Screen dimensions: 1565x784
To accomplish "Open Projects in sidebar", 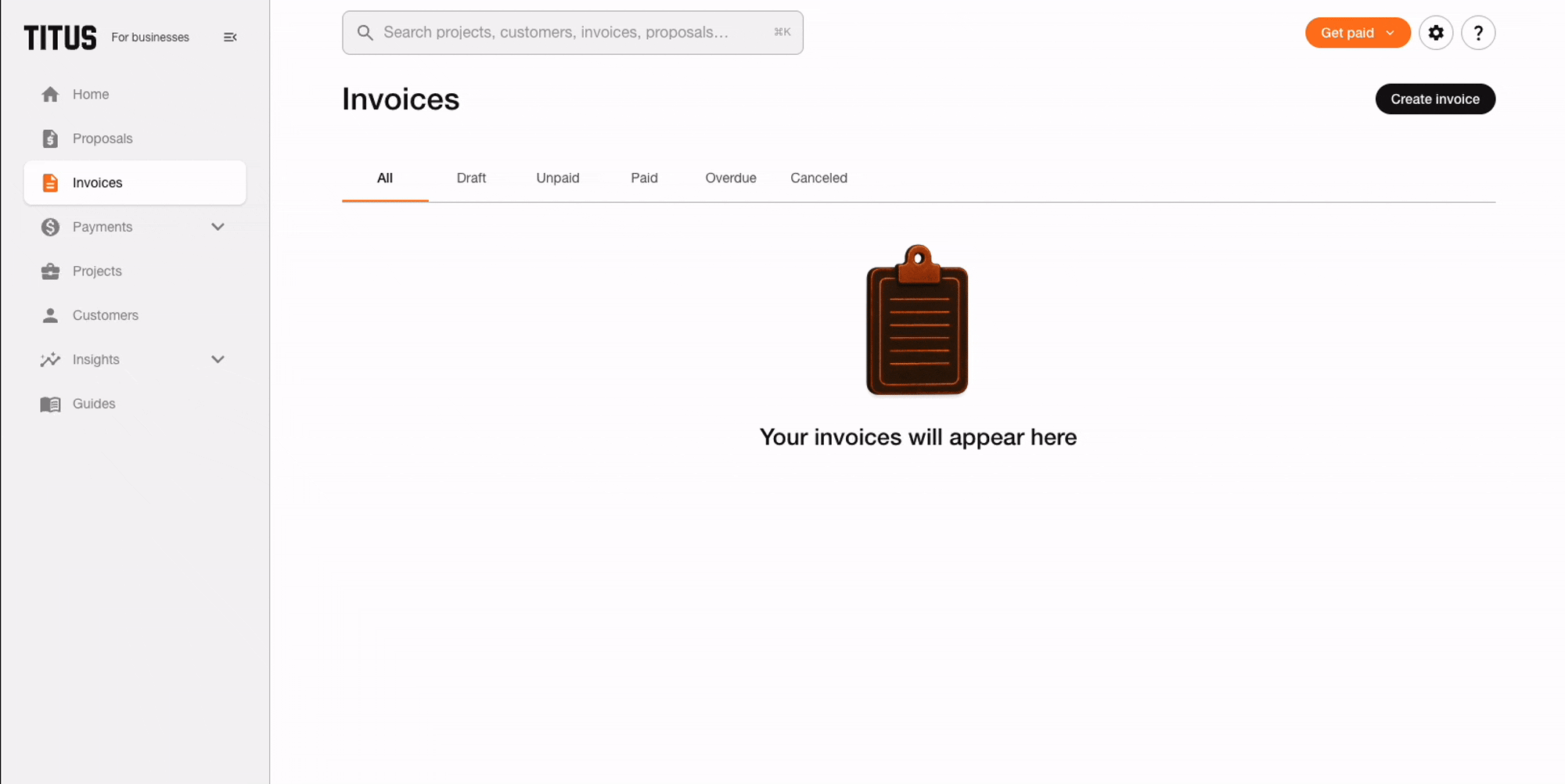I will 135,271.
